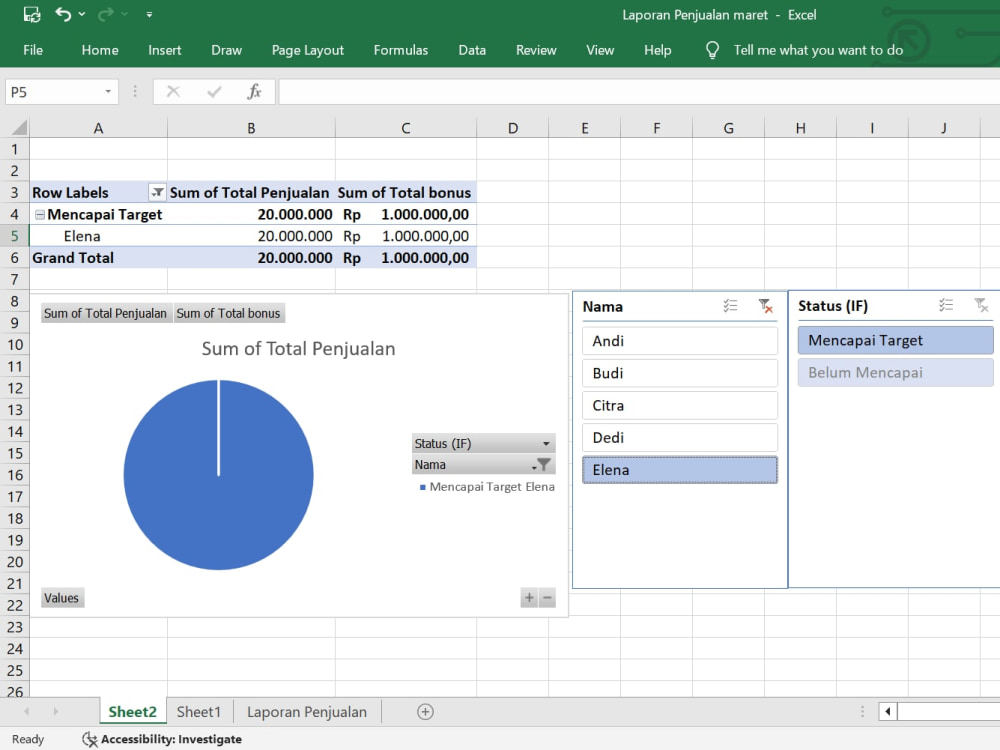Select Andi in the Nama slicer

[x=680, y=341]
